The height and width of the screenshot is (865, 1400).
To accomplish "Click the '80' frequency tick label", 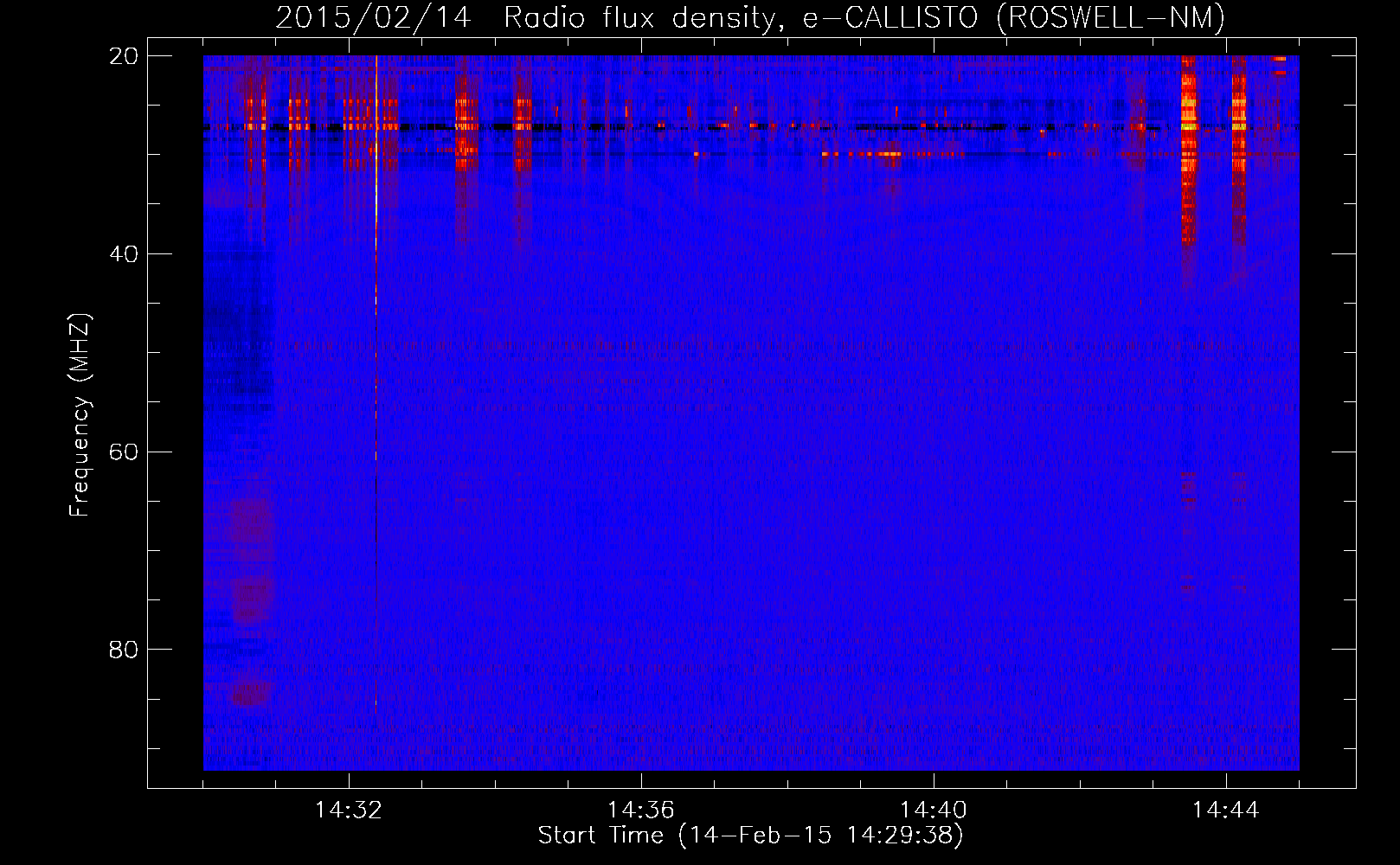I will click(x=123, y=650).
